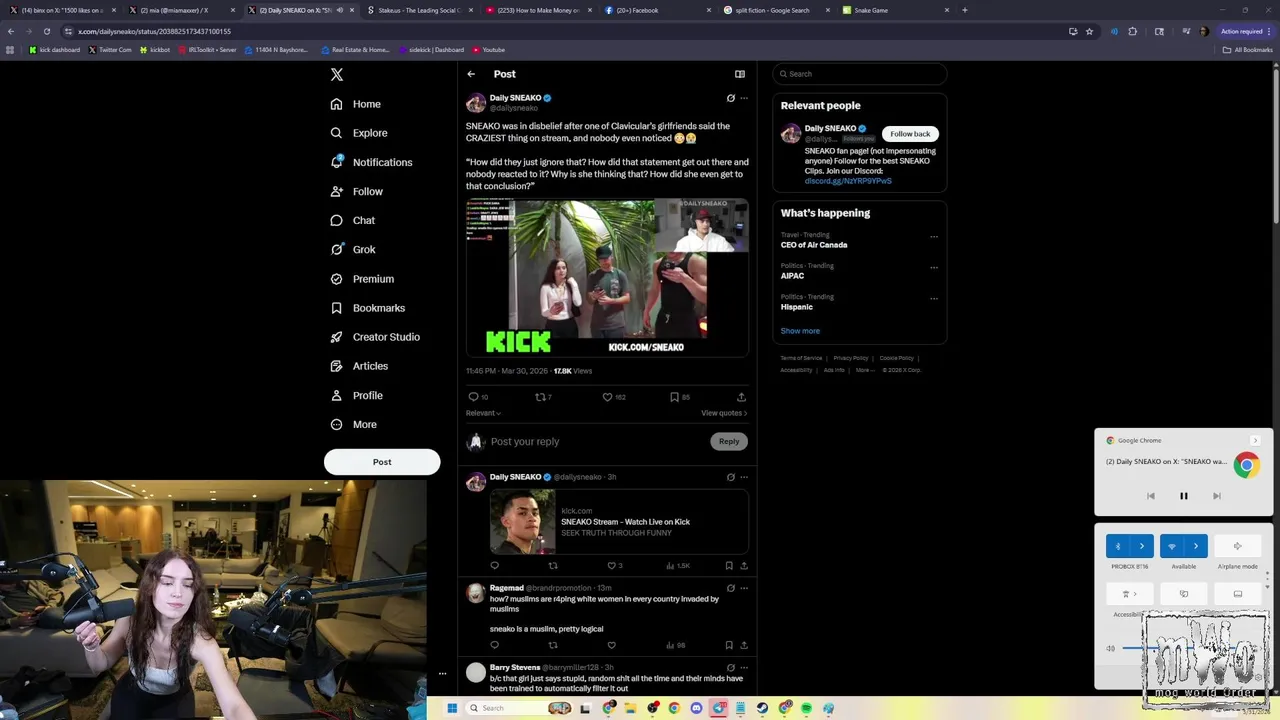This screenshot has width=1280, height=720.
Task: Go back with the post back arrow
Action: (x=471, y=74)
